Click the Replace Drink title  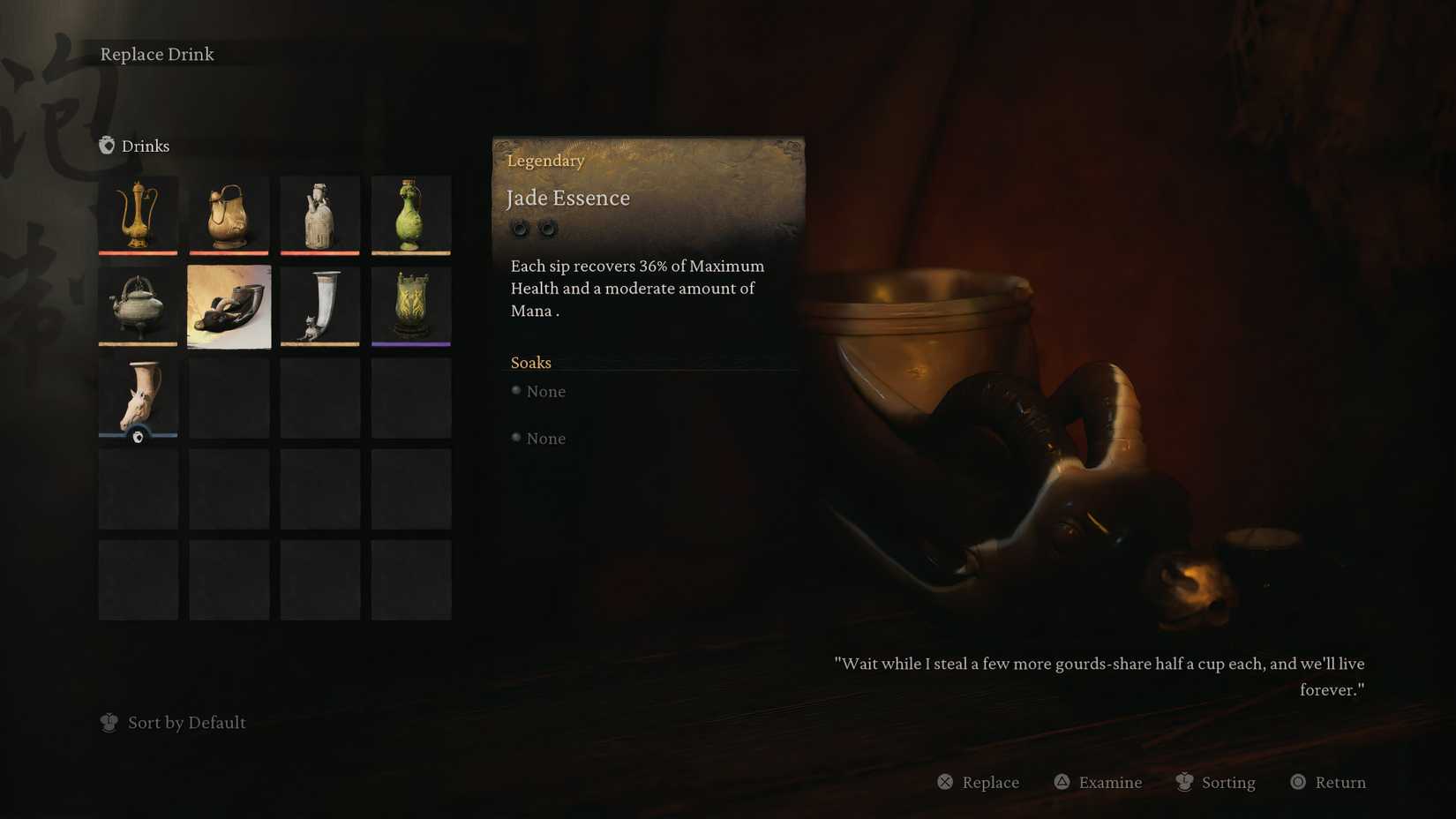coord(157,54)
